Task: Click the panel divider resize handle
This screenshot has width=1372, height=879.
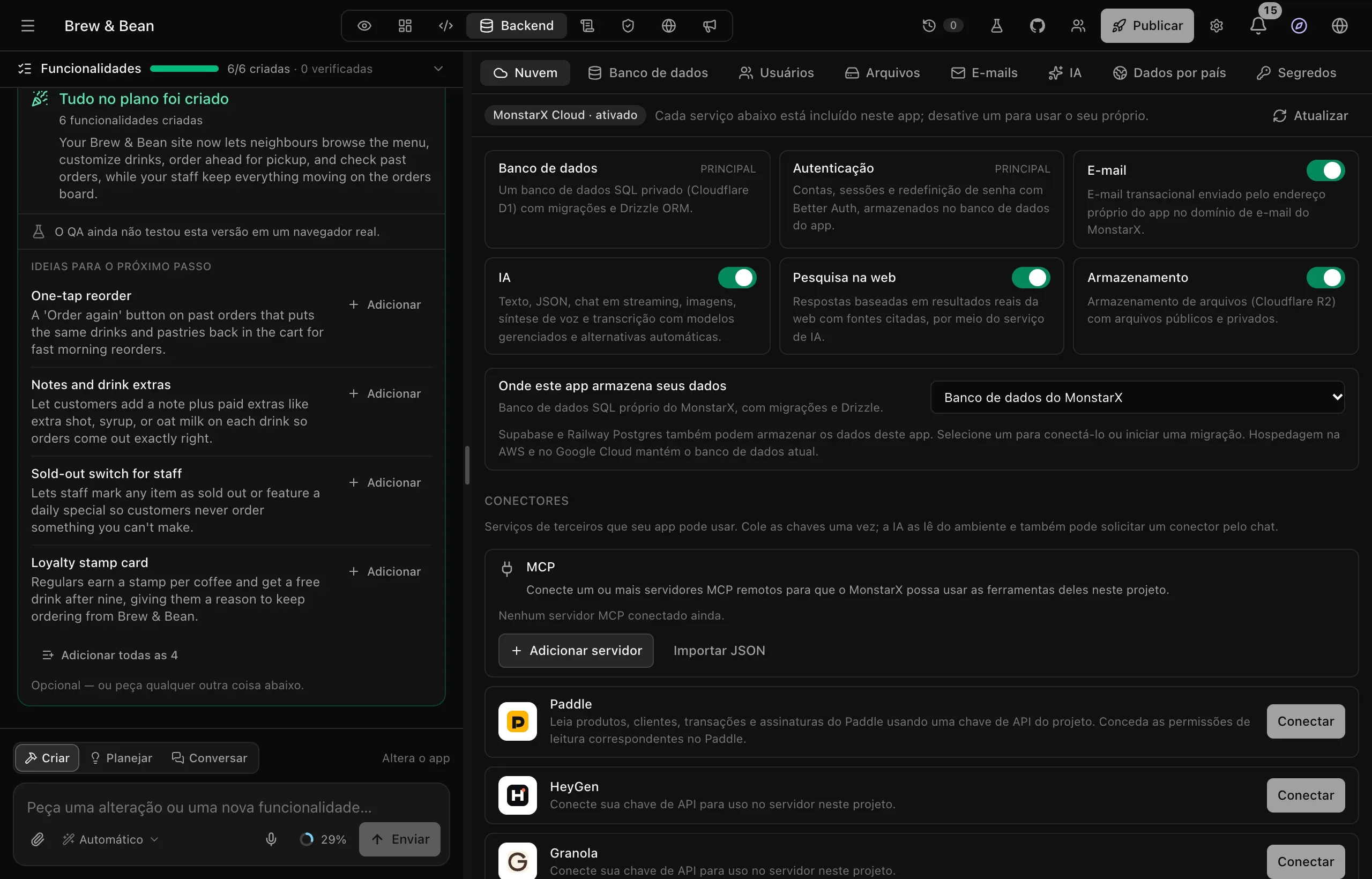Action: 467,465
